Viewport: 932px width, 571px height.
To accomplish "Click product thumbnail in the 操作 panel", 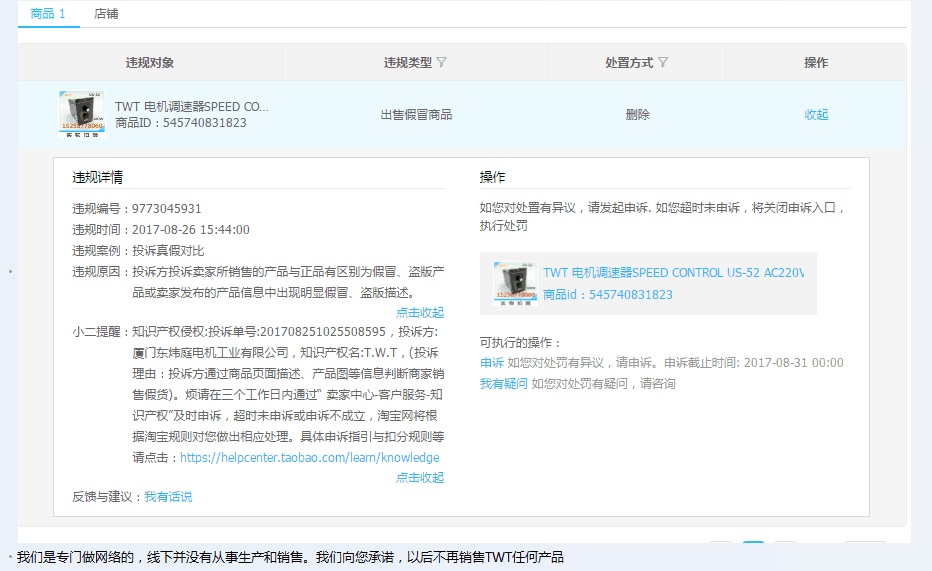I will pos(515,284).
